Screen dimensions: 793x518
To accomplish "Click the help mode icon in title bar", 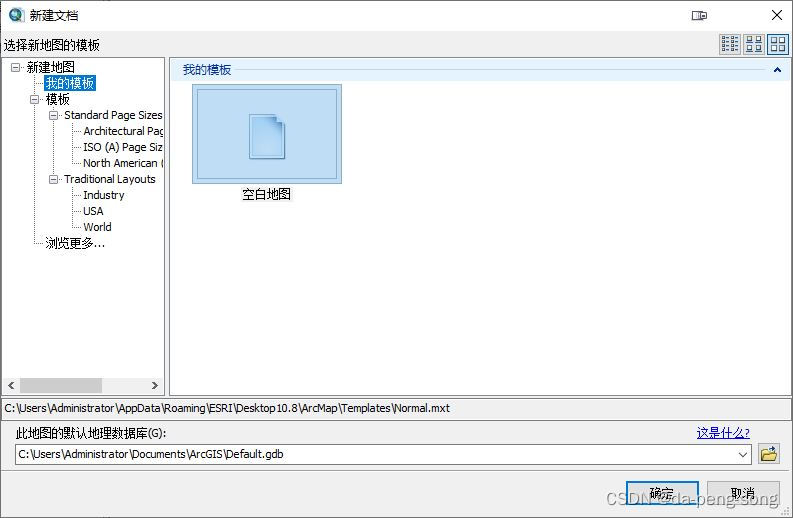I will coord(699,16).
